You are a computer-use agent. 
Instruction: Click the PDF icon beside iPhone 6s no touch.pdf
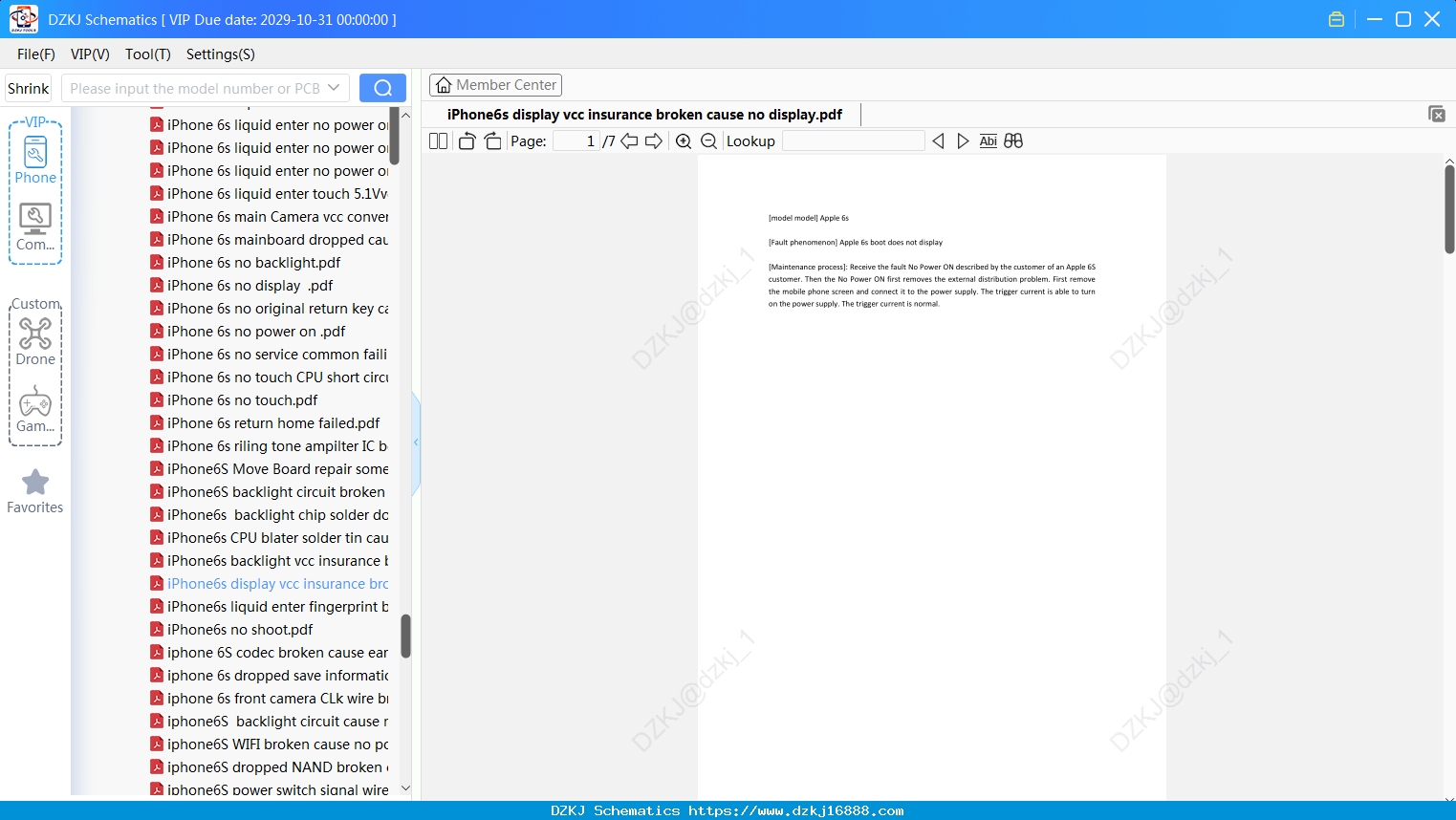click(157, 399)
